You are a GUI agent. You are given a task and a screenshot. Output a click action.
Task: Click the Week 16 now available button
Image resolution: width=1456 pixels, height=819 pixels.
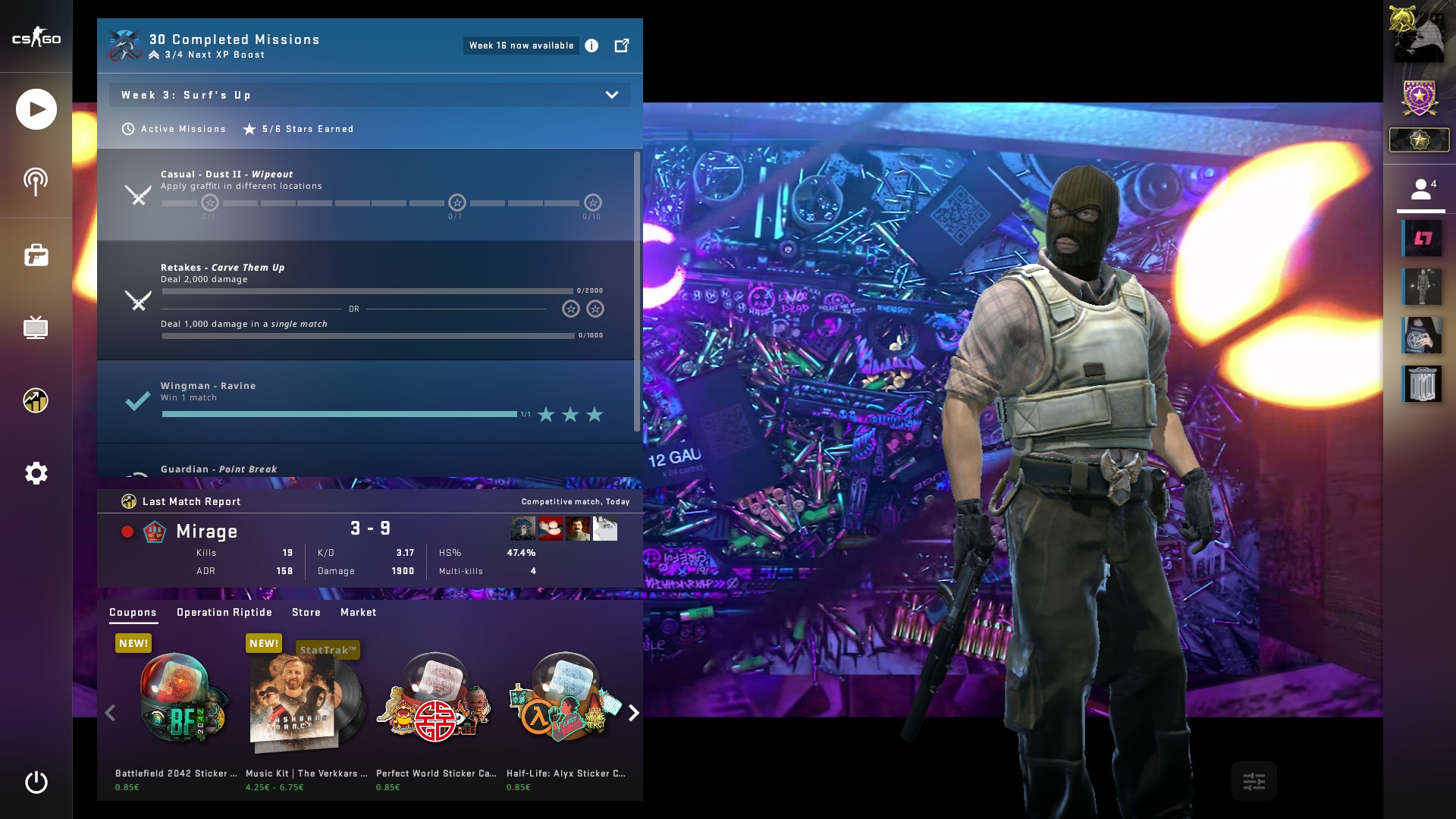click(521, 45)
